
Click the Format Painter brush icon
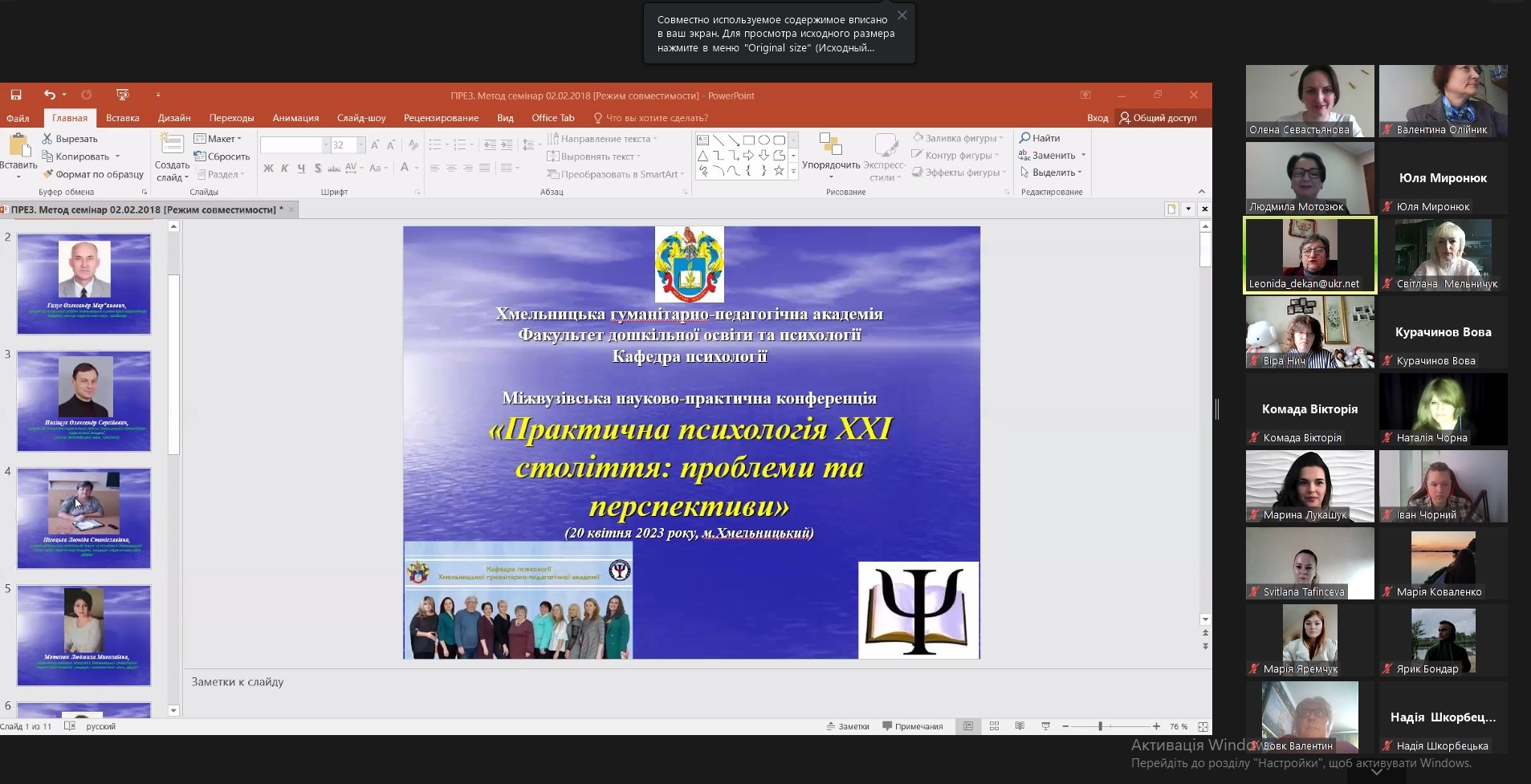[48, 174]
